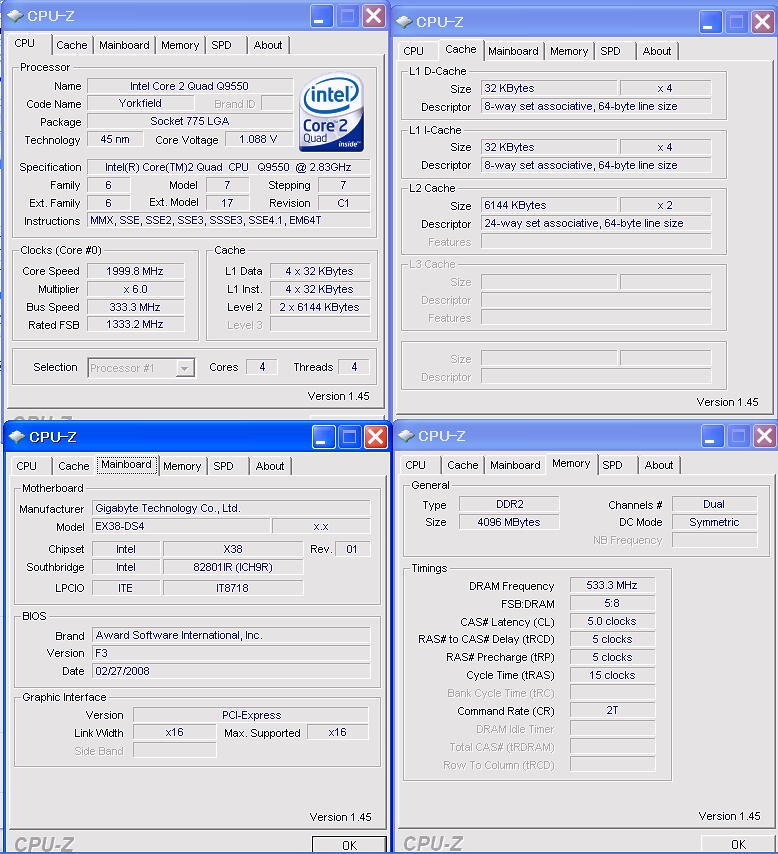778x854 pixels.
Task: Click the 2T Command Rate value
Action: point(612,711)
